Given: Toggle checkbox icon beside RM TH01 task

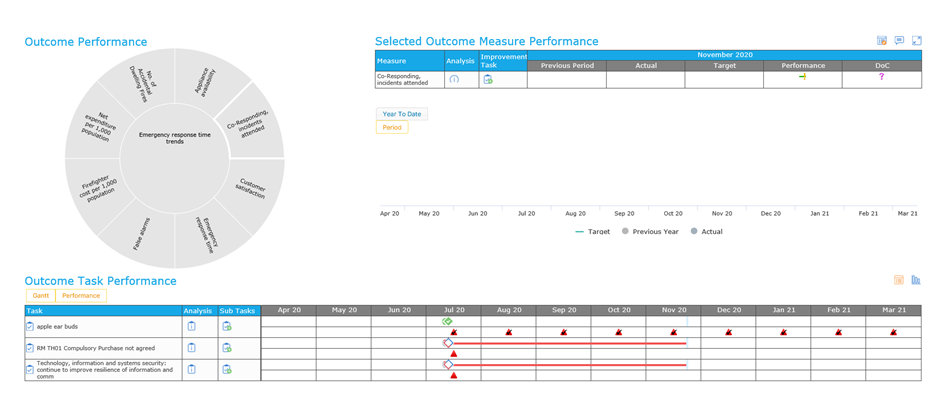Looking at the screenshot, I should pyautogui.click(x=30, y=348).
